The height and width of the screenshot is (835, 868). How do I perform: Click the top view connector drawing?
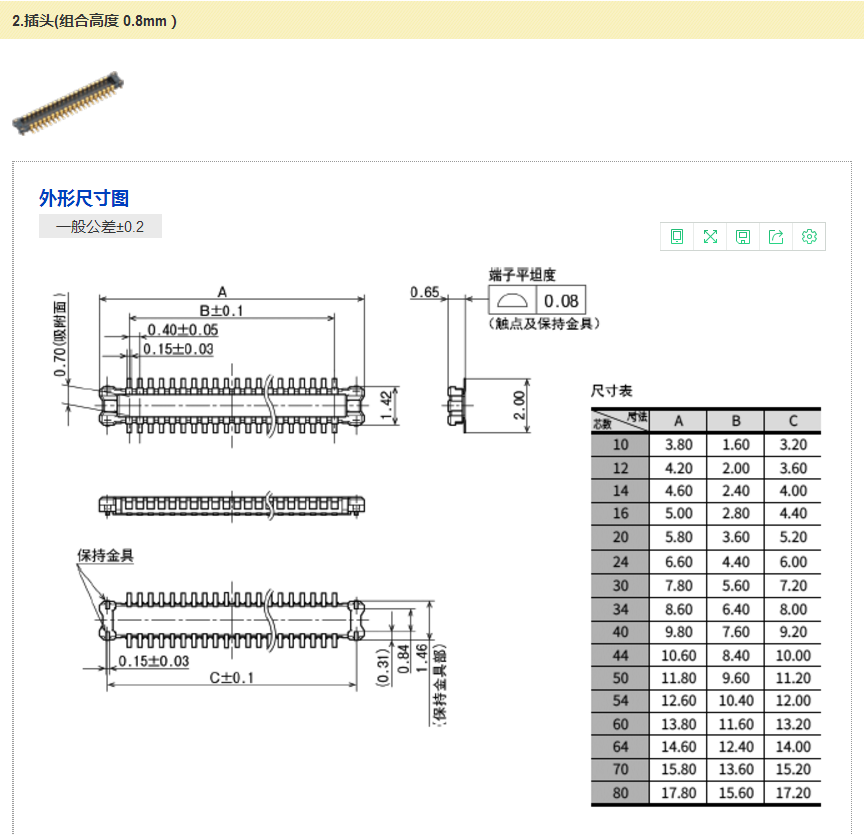(232, 404)
